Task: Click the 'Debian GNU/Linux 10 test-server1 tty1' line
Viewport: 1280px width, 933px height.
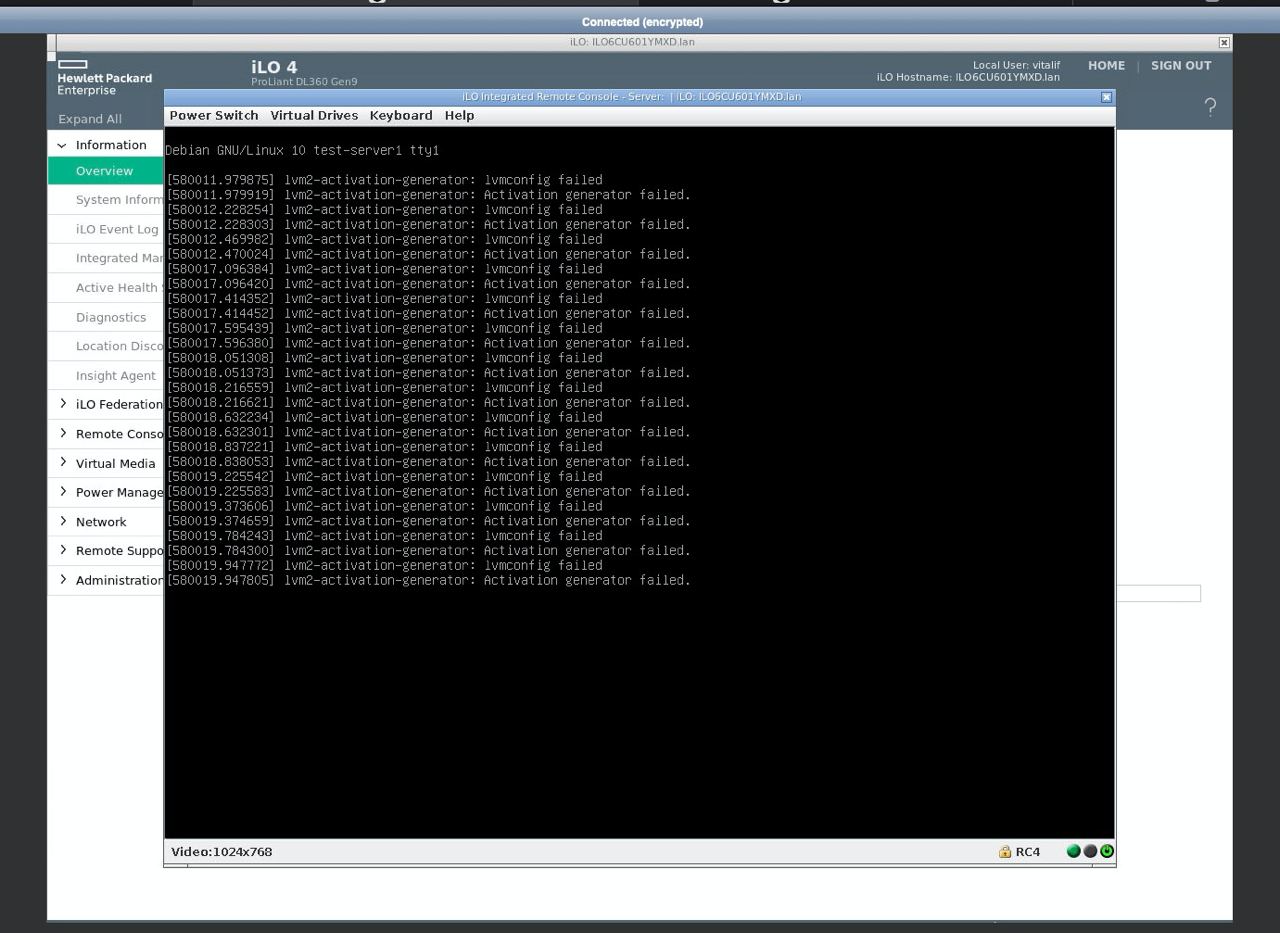Action: (302, 150)
